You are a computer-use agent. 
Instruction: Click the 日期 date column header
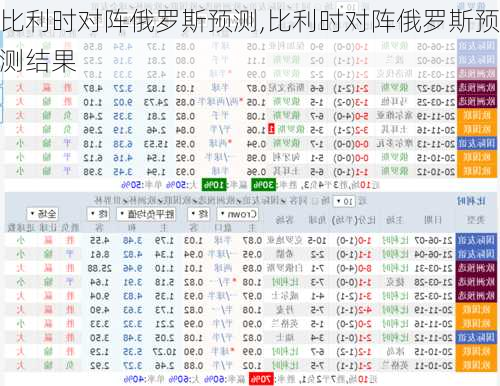coord(433,220)
